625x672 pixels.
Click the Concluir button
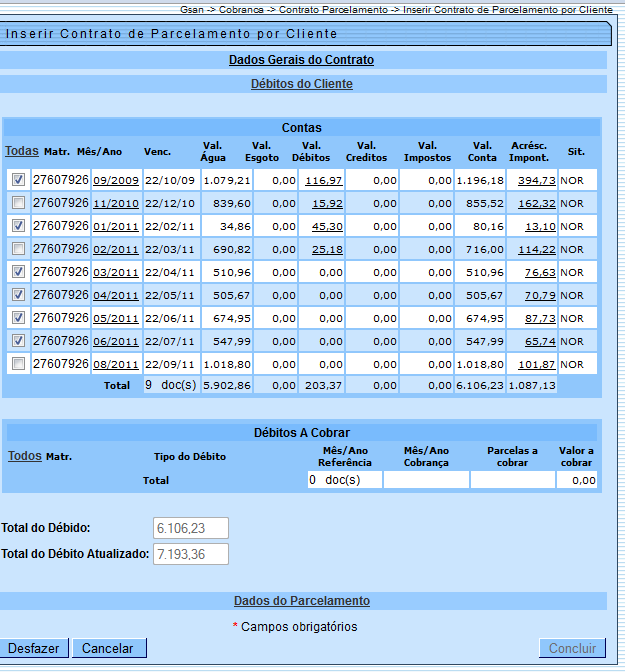(x=572, y=648)
